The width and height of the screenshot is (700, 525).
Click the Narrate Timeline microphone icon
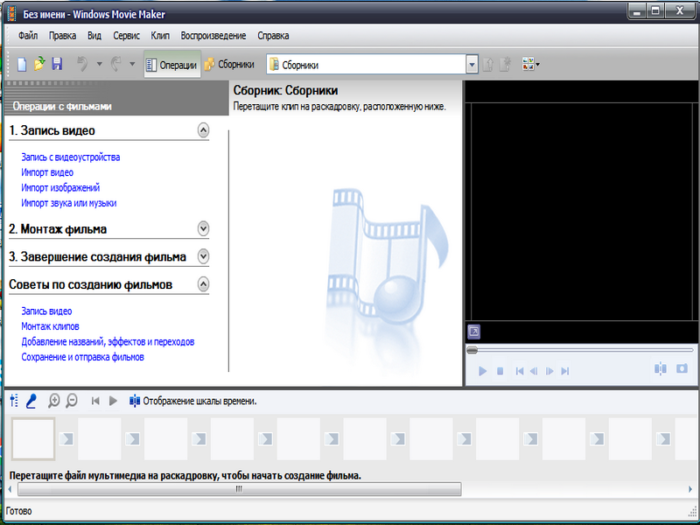click(x=31, y=401)
